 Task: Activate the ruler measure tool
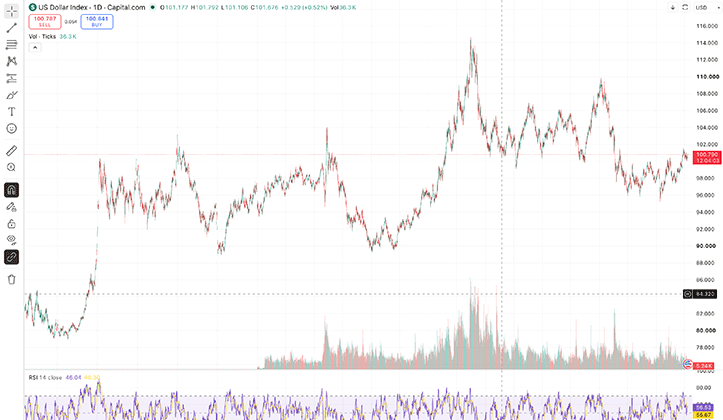pyautogui.click(x=12, y=151)
